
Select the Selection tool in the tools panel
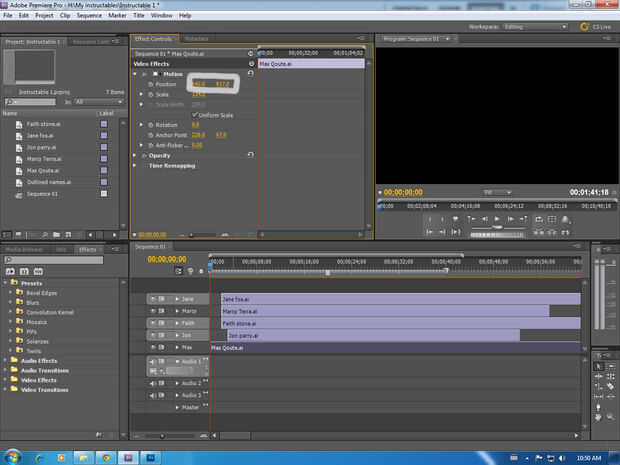598,366
